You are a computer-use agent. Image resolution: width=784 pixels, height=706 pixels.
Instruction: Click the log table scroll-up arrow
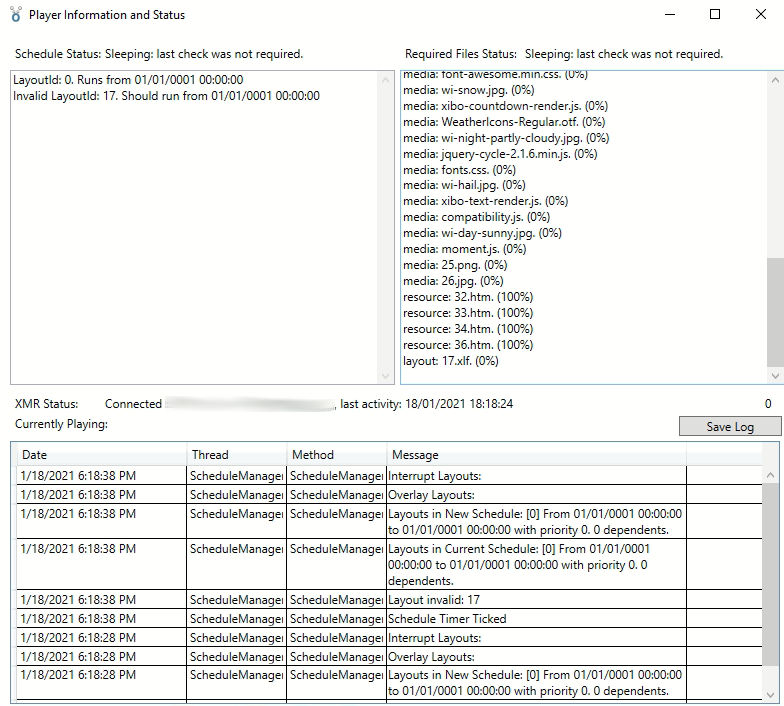771,475
